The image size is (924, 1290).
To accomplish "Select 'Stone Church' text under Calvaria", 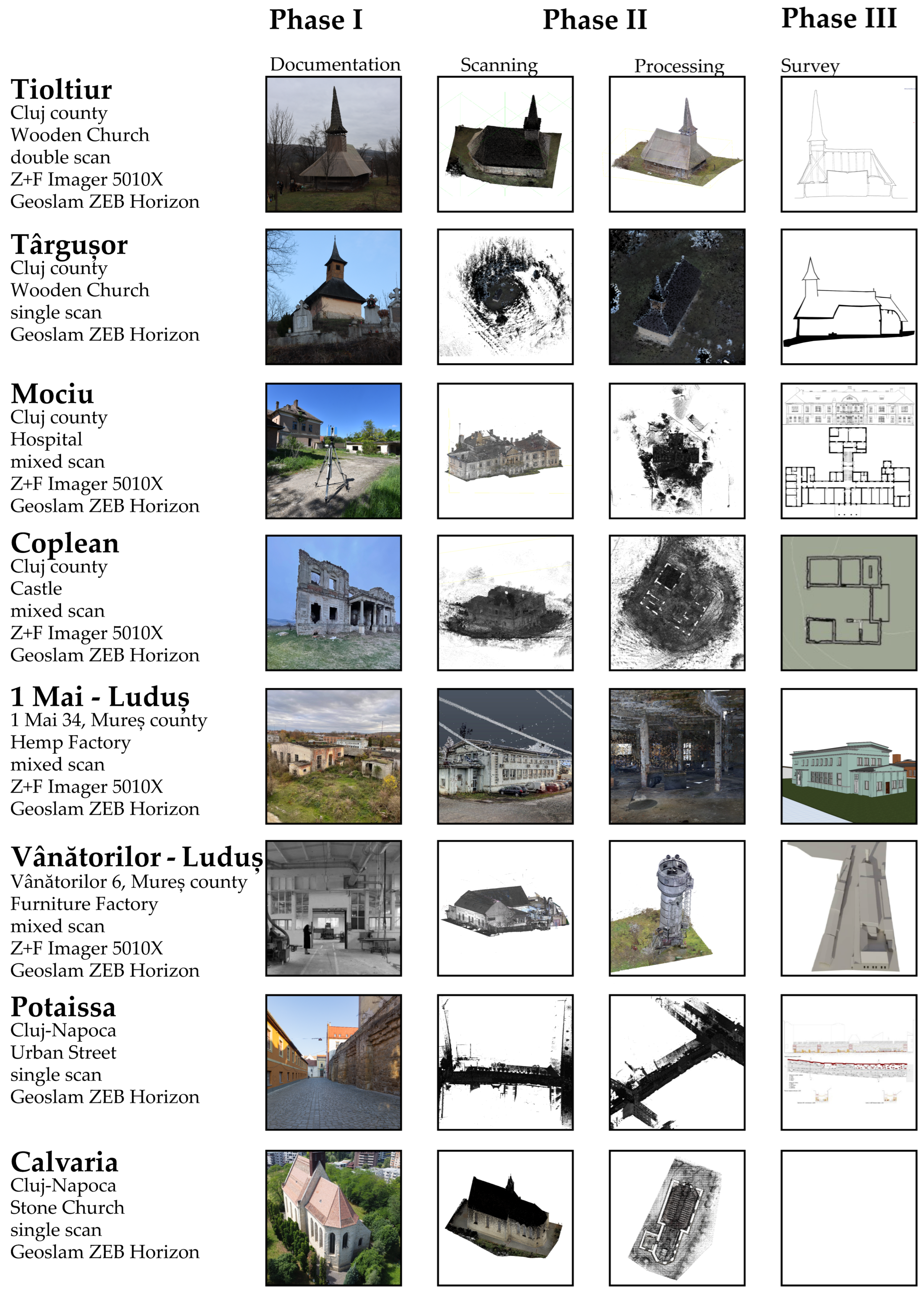I will point(67,1207).
